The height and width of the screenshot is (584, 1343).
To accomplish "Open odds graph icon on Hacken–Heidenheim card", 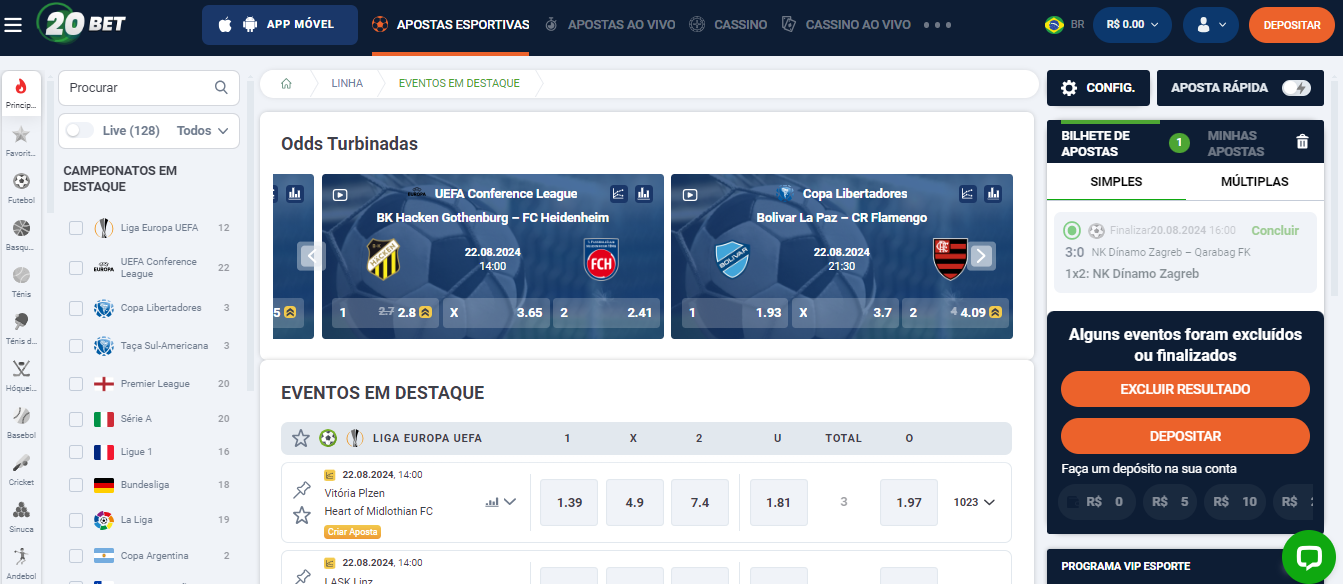I will (x=619, y=193).
